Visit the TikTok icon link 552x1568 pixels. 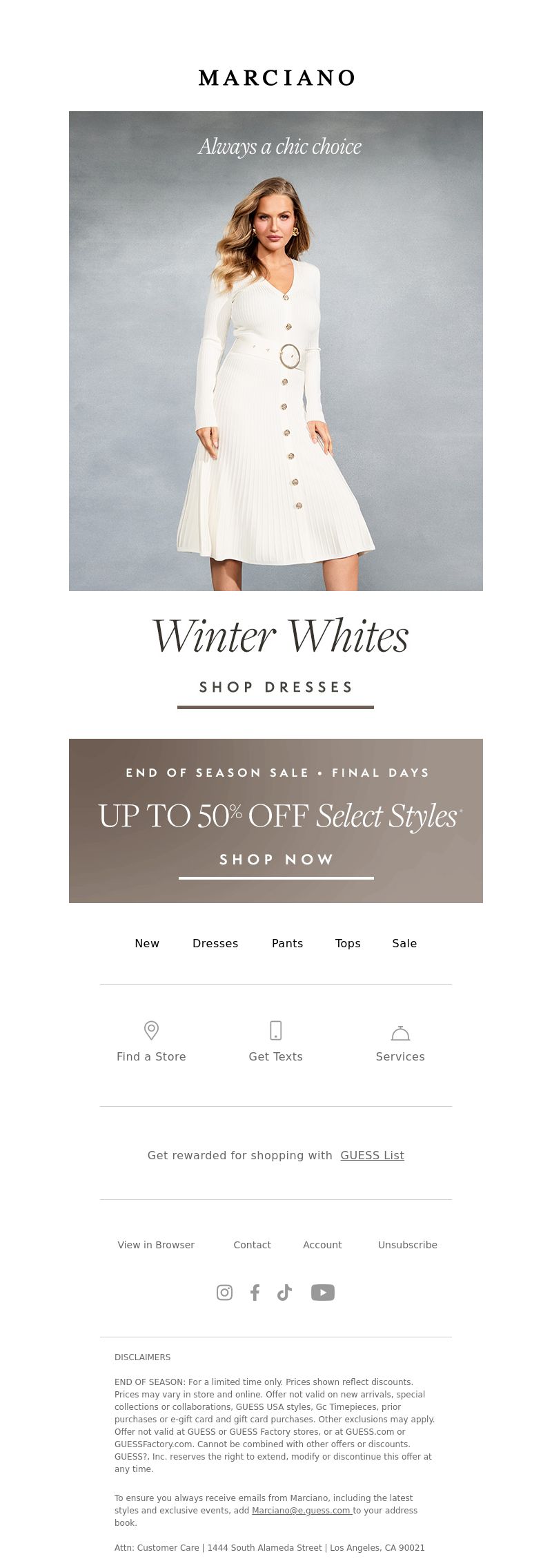(284, 1293)
